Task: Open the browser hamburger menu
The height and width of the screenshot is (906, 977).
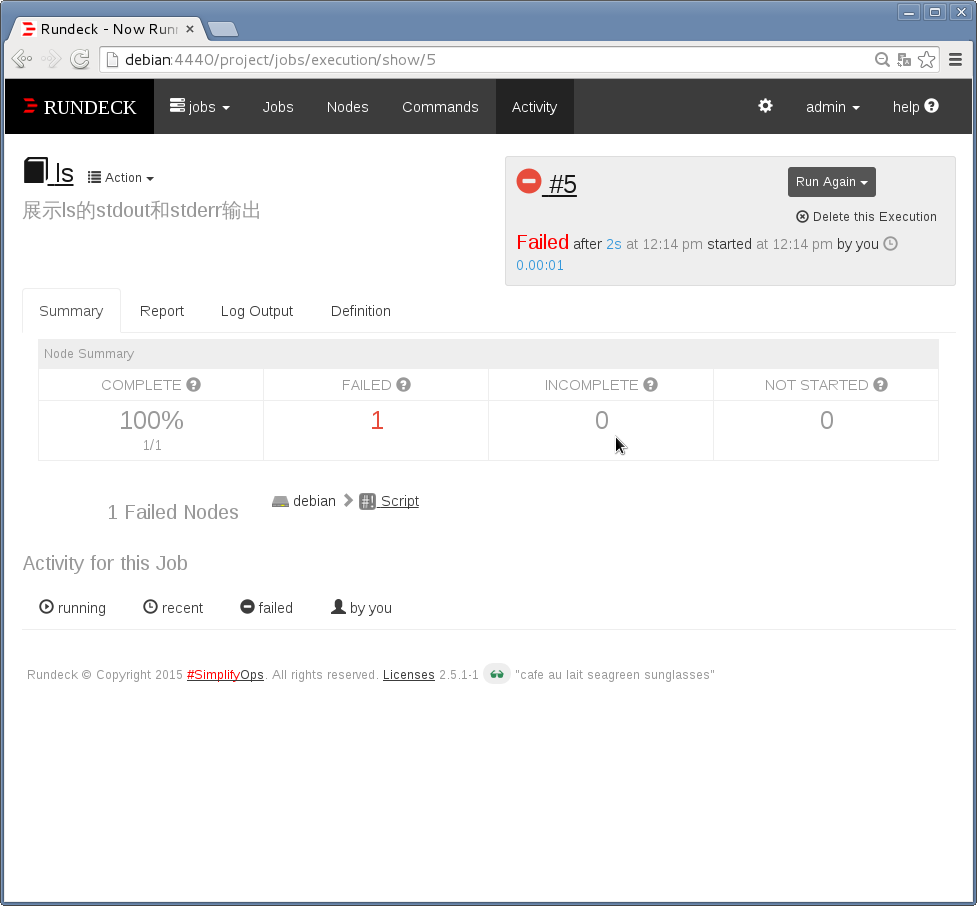Action: coord(955,59)
